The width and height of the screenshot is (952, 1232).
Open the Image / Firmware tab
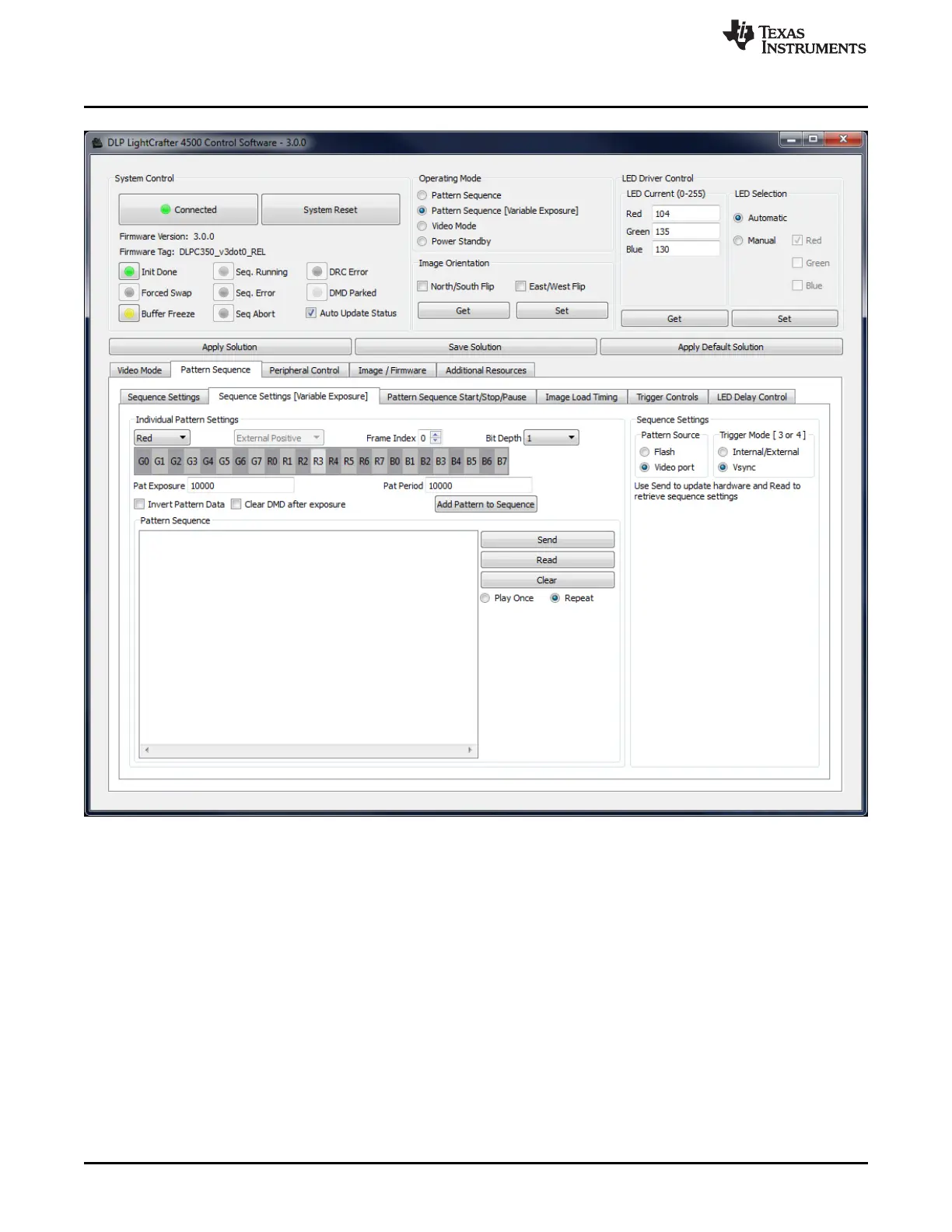coord(392,370)
